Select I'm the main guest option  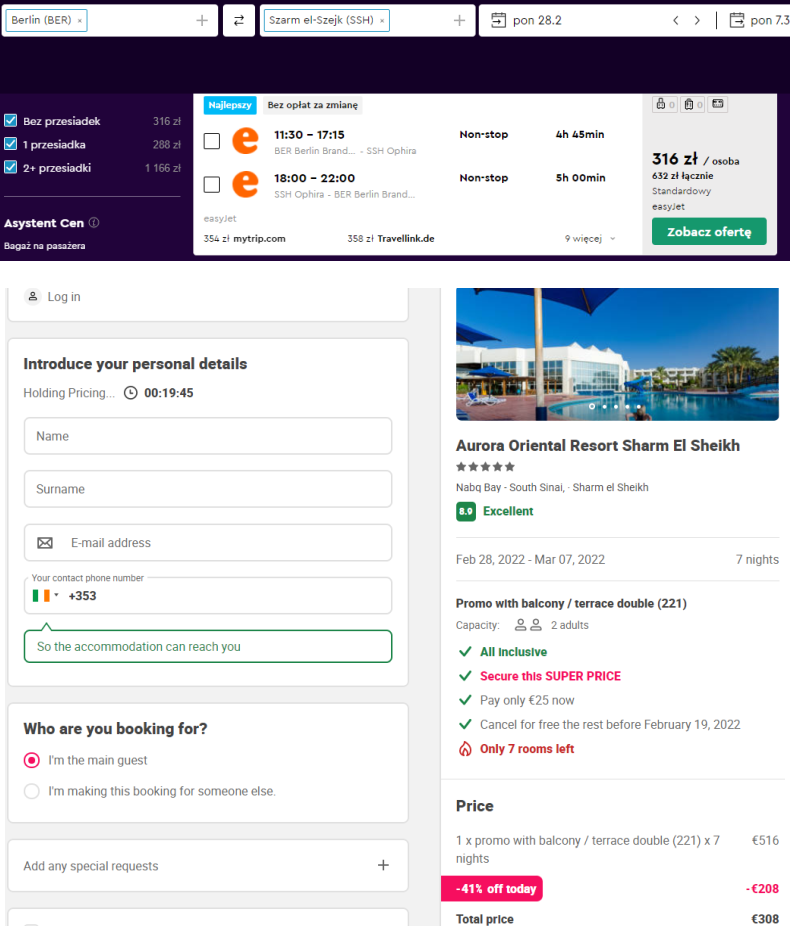32,760
